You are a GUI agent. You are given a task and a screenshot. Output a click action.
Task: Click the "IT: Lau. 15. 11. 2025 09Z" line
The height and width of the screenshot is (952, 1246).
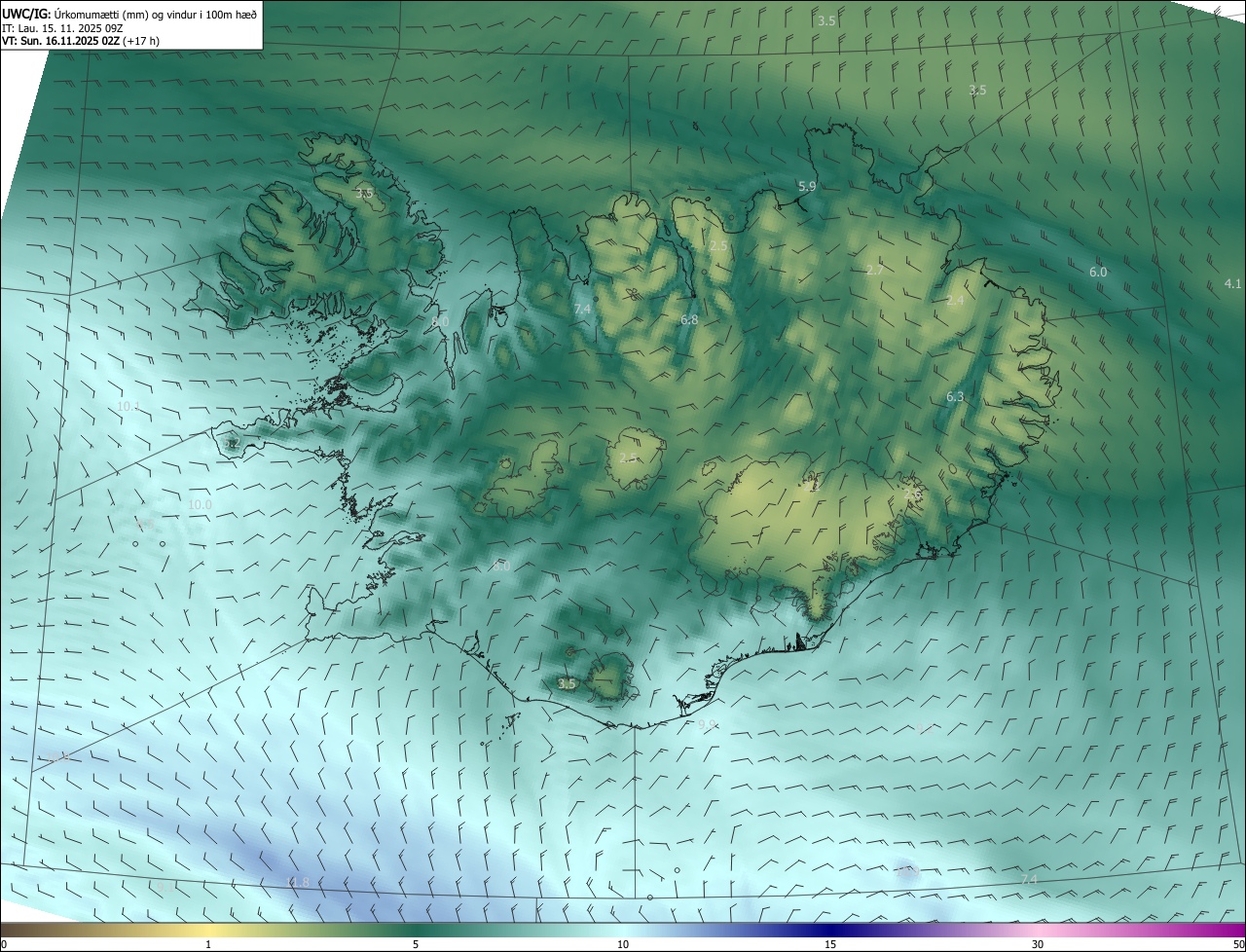pos(62,27)
